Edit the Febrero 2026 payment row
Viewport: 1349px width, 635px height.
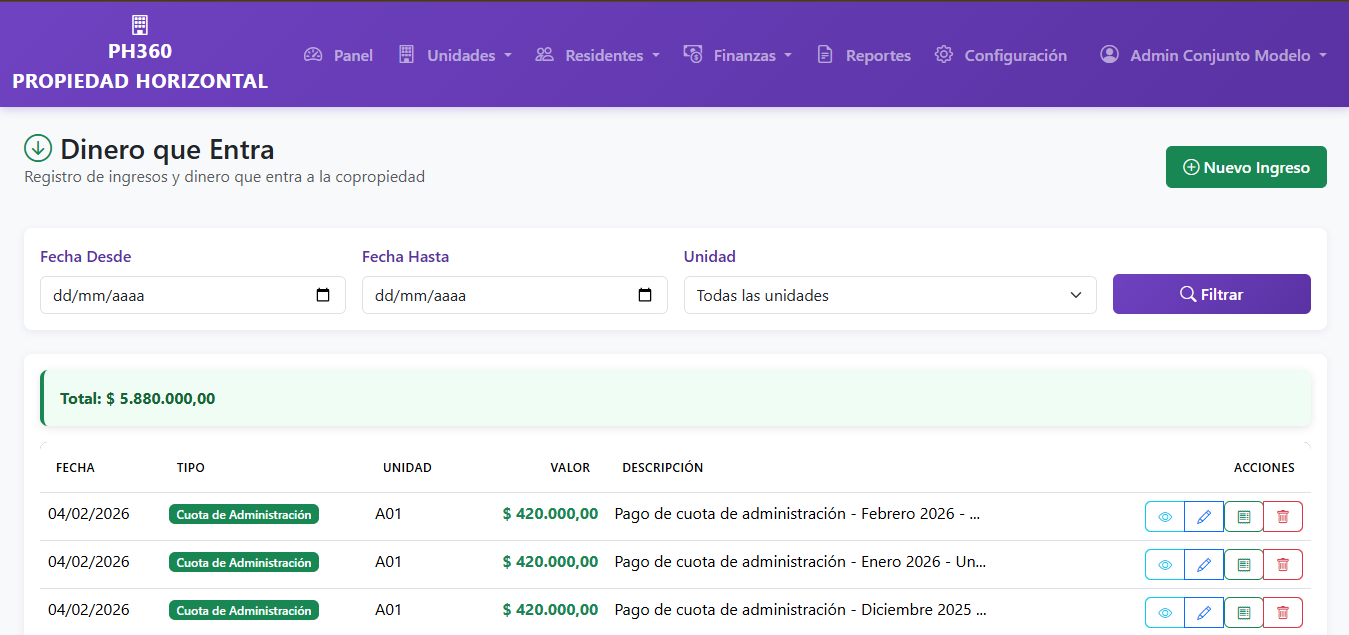1204,517
